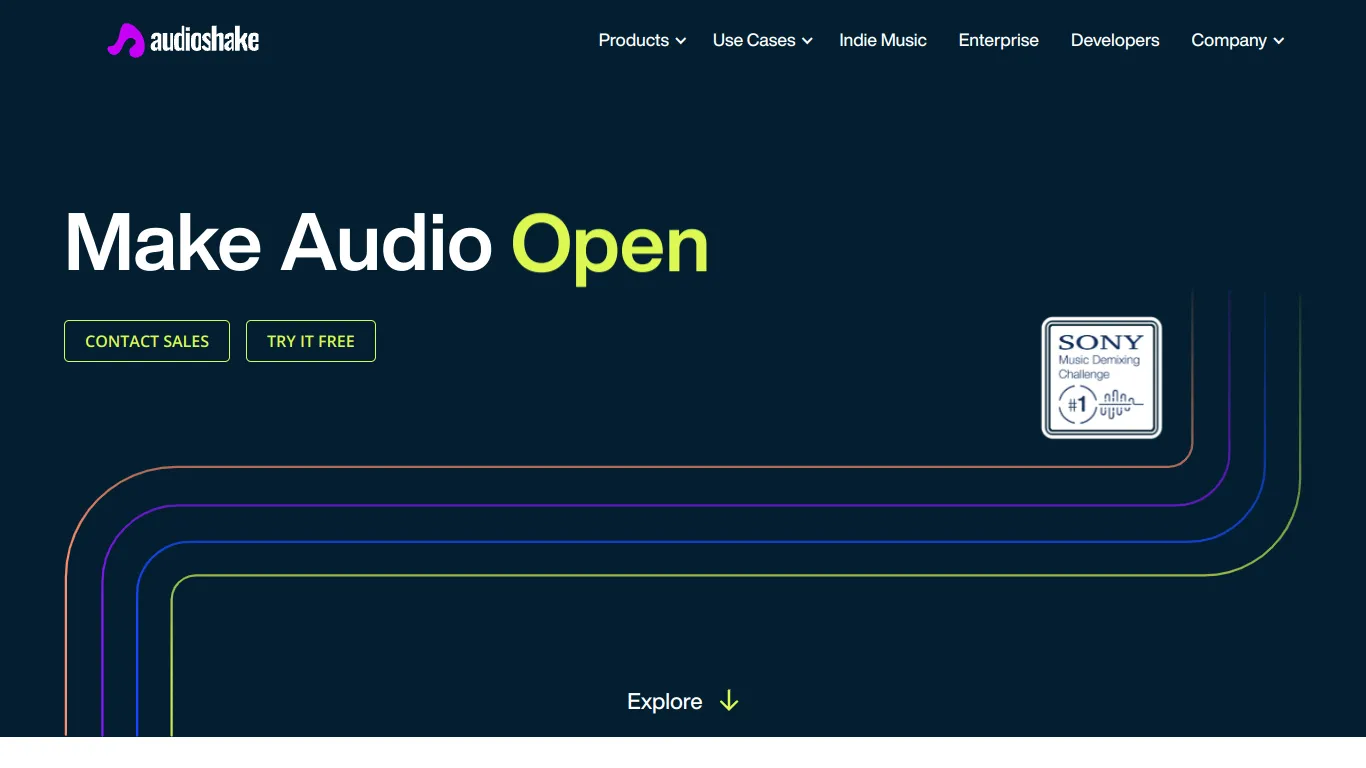Click the Explore down arrow icon
1366x768 pixels.
coord(729,701)
